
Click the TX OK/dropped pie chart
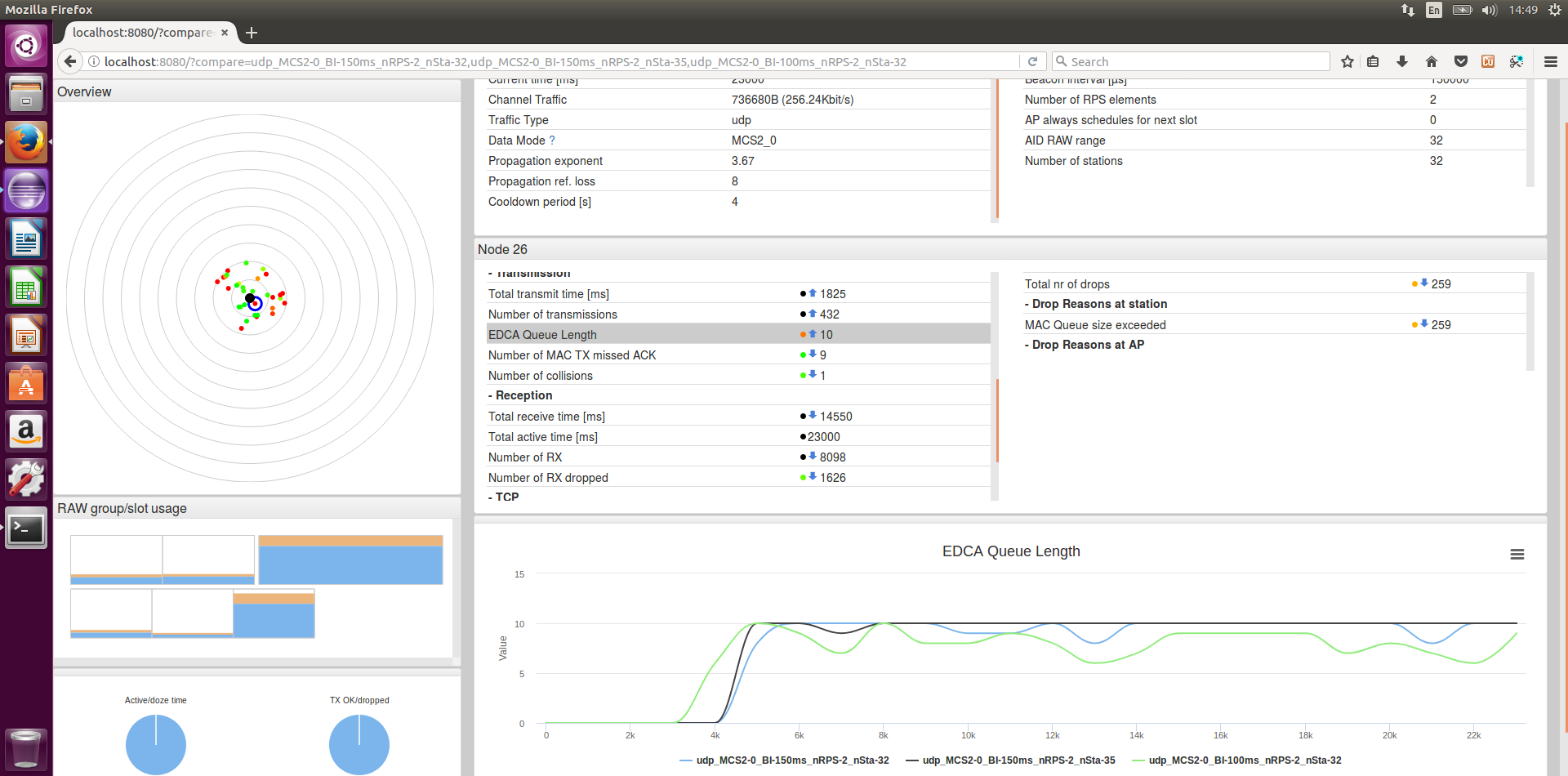click(359, 744)
